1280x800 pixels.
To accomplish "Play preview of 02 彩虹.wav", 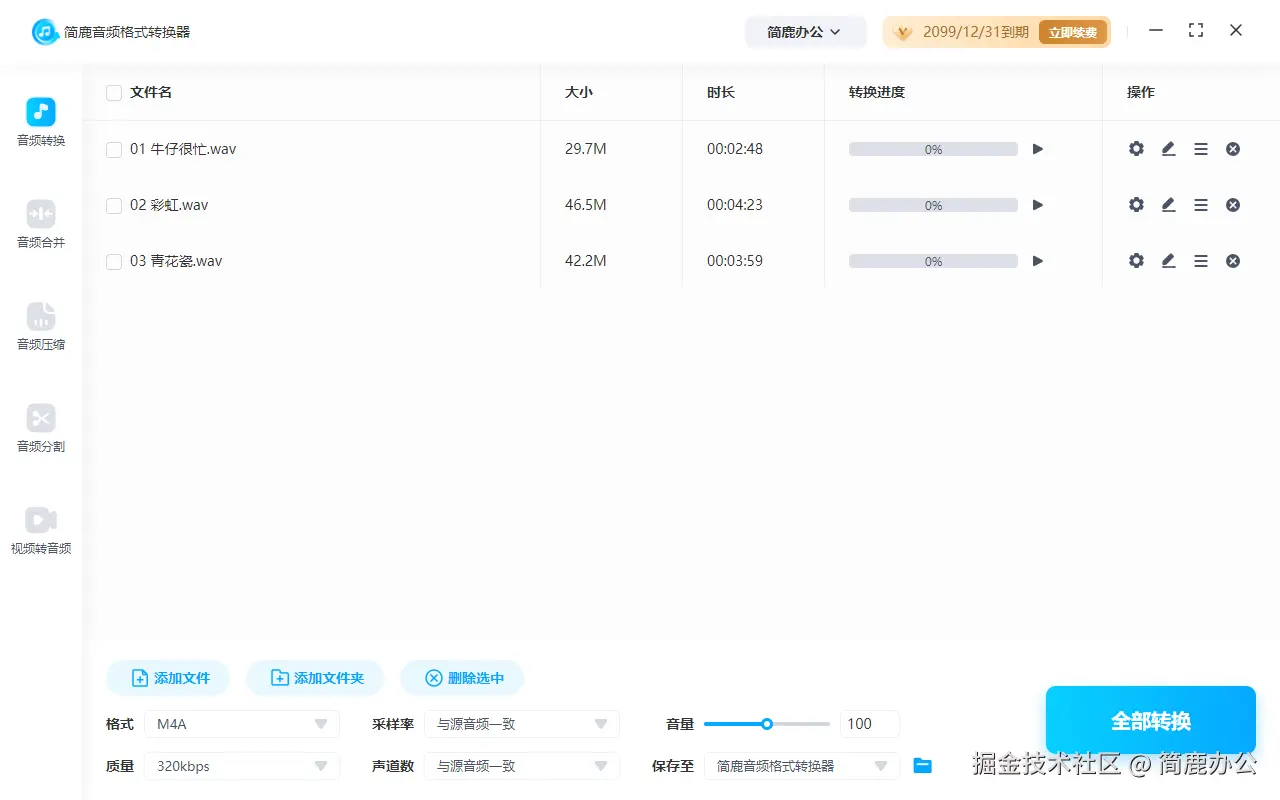I will coord(1037,204).
